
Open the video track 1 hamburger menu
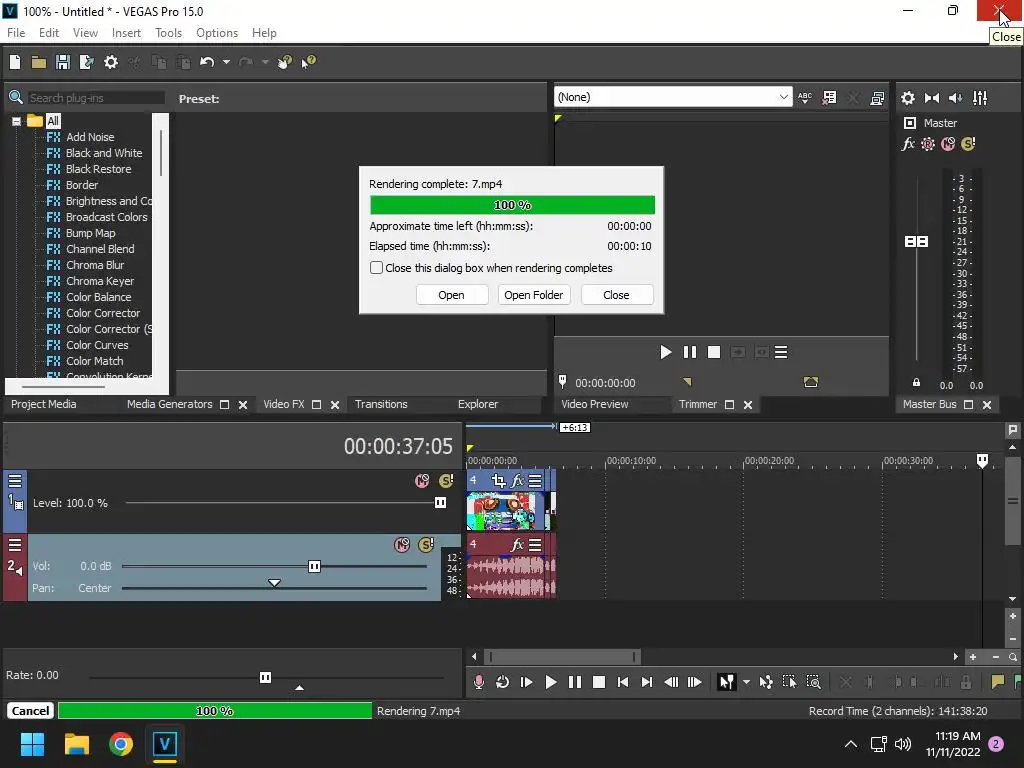[15, 481]
